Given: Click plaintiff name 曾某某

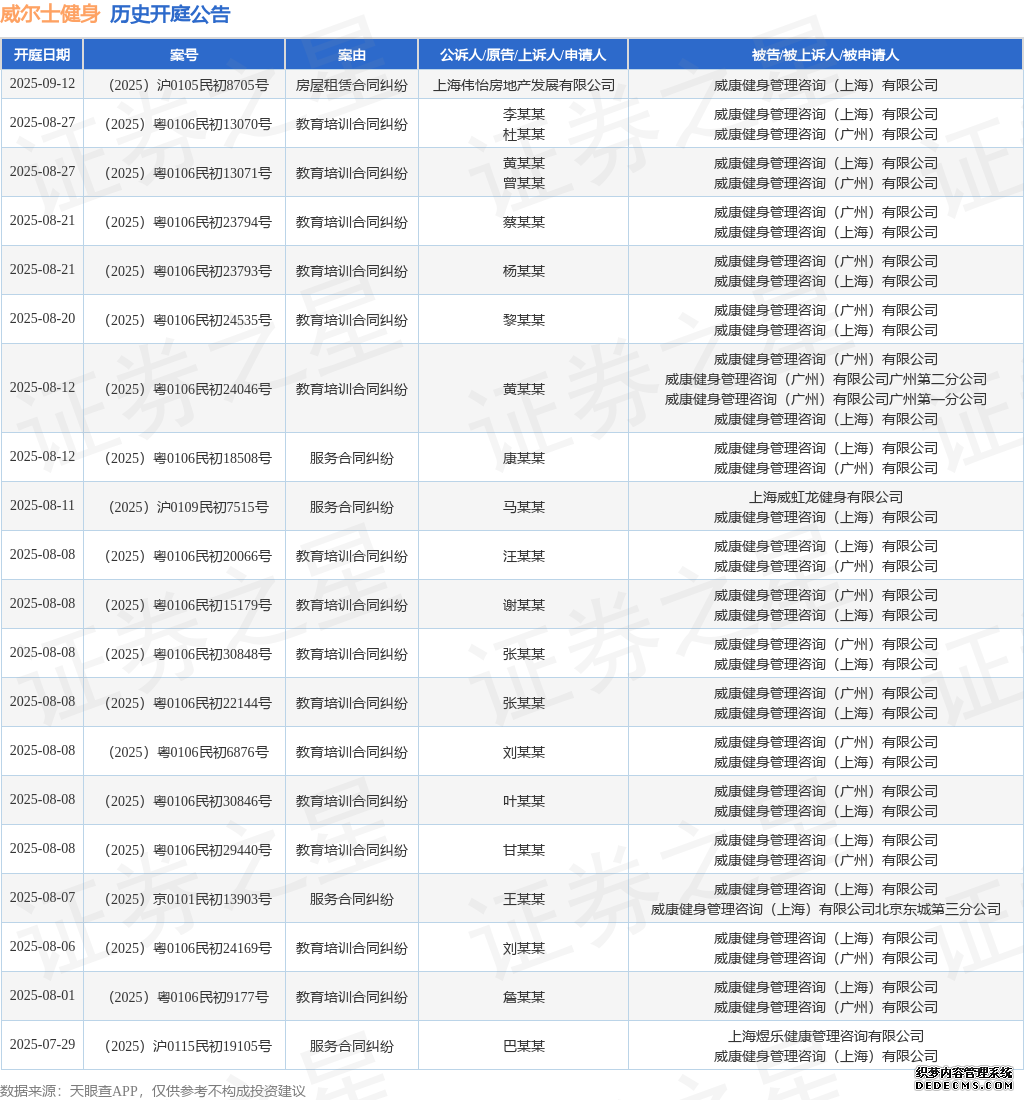Looking at the screenshot, I should 523,183.
